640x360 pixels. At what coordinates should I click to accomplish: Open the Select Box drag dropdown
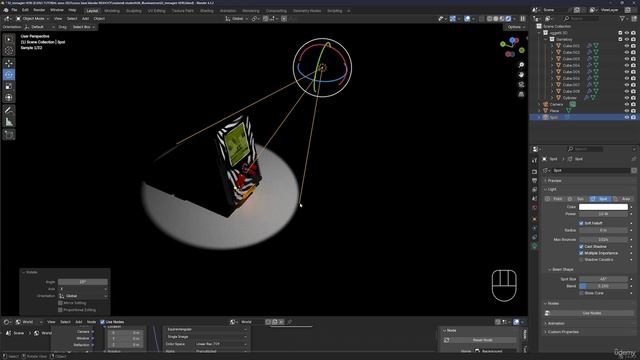[x=83, y=27]
